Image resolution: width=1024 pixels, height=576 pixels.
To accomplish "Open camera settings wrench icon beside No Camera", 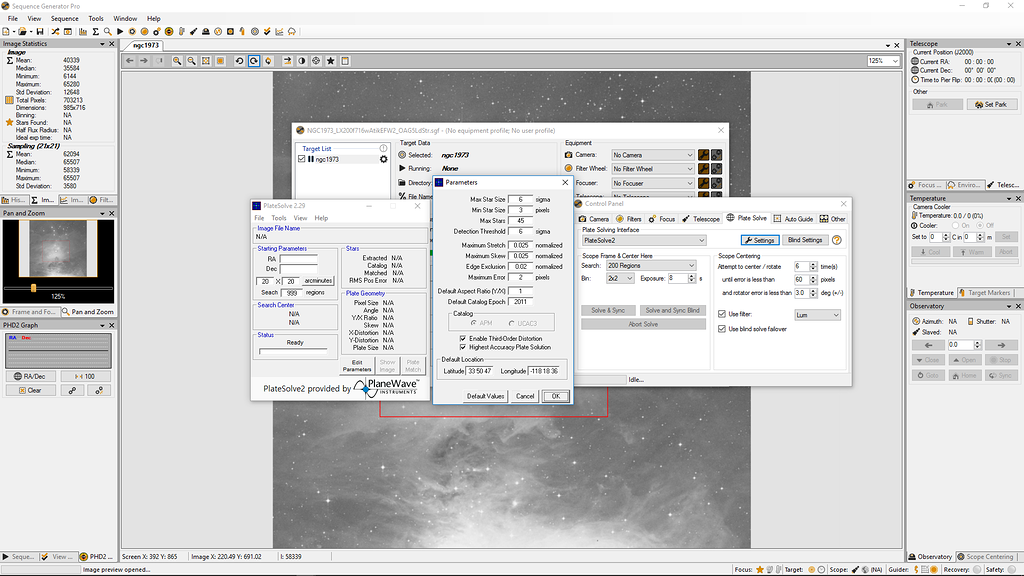I will 704,155.
